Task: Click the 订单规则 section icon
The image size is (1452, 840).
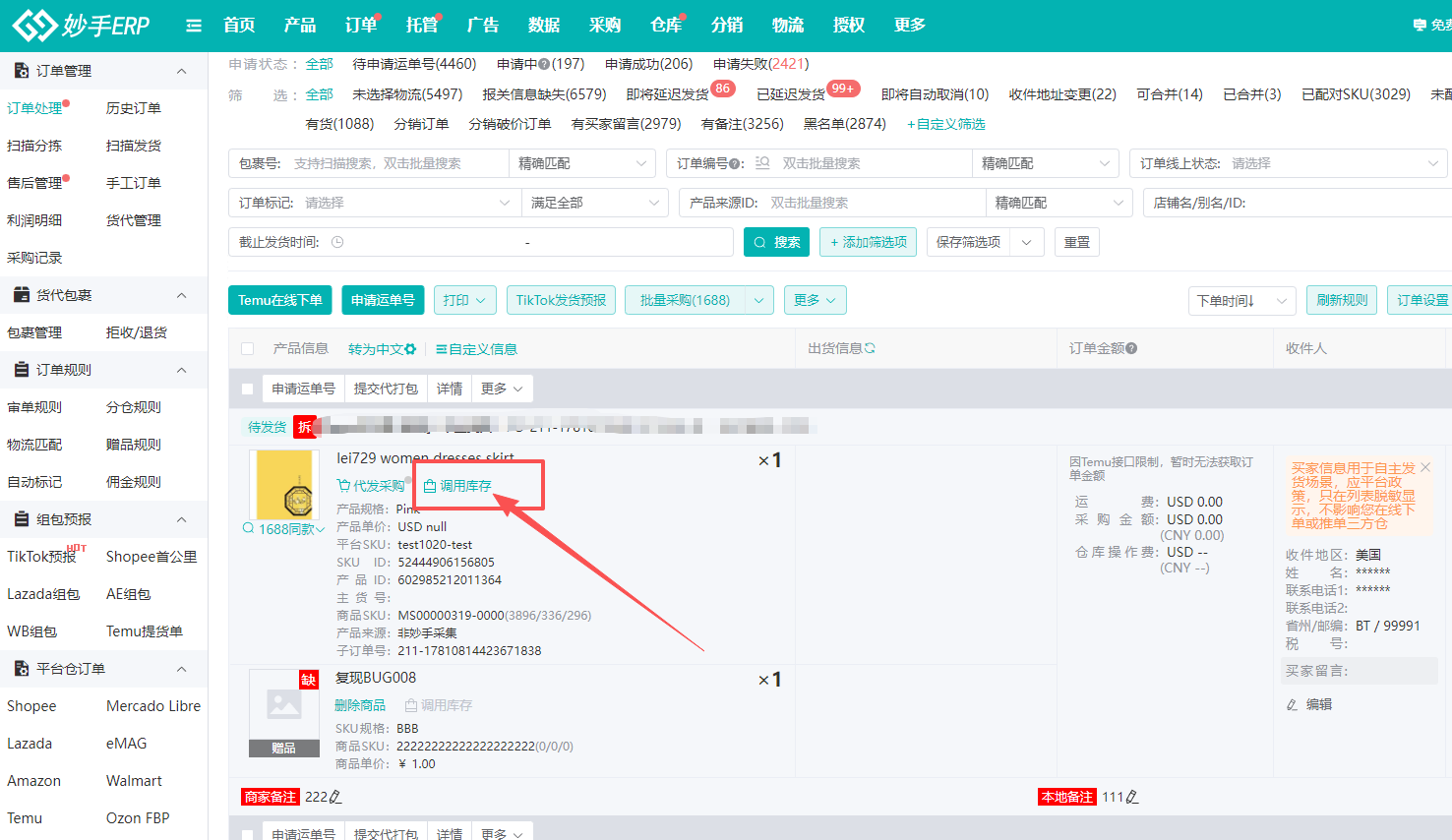Action: (22, 370)
